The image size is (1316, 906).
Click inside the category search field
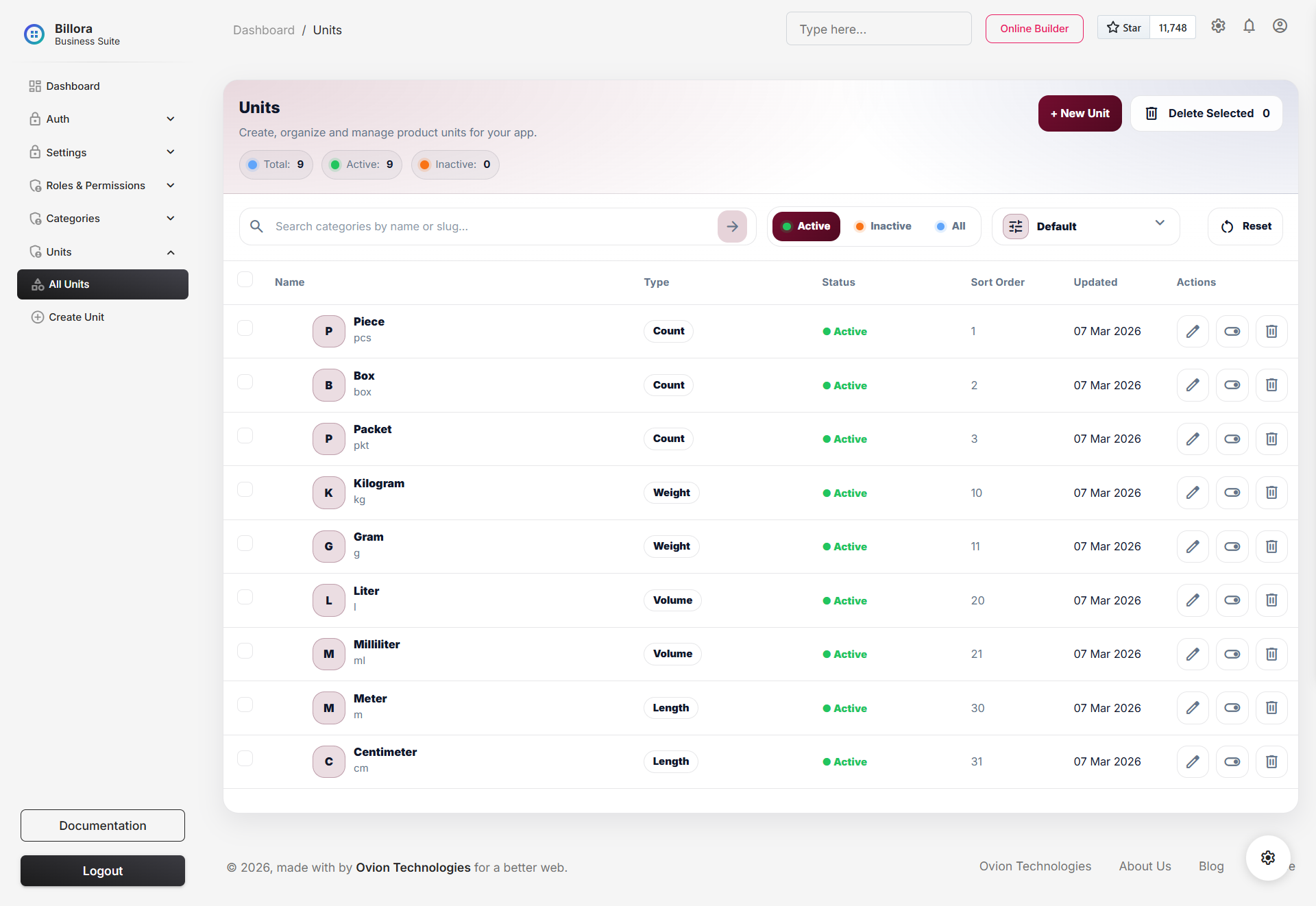[x=480, y=226]
